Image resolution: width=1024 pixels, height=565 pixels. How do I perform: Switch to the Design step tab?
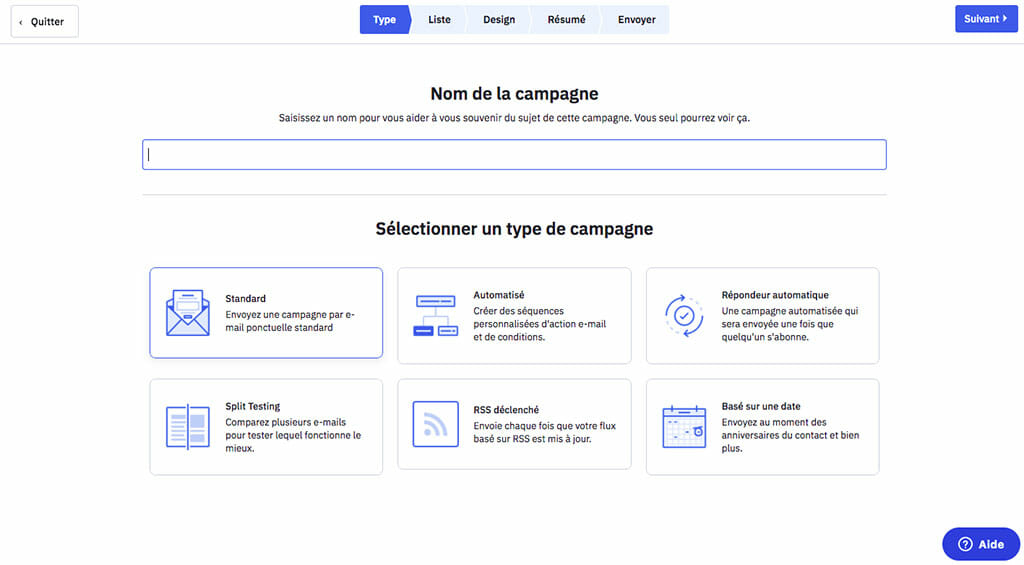tap(499, 20)
